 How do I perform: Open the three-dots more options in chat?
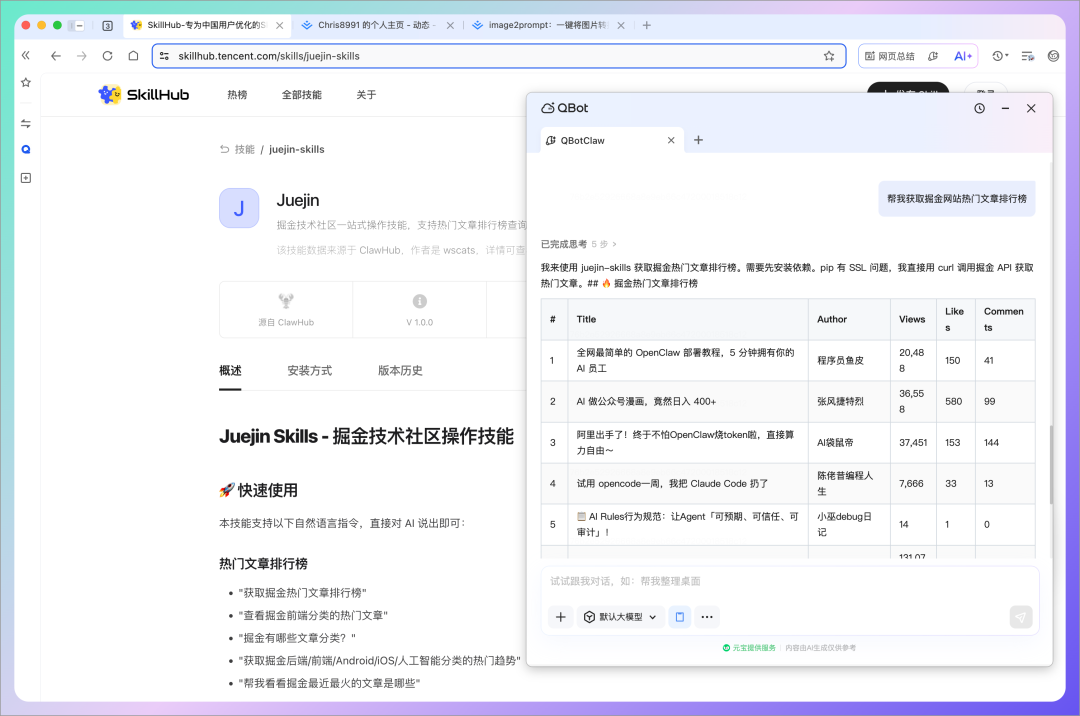coord(707,617)
